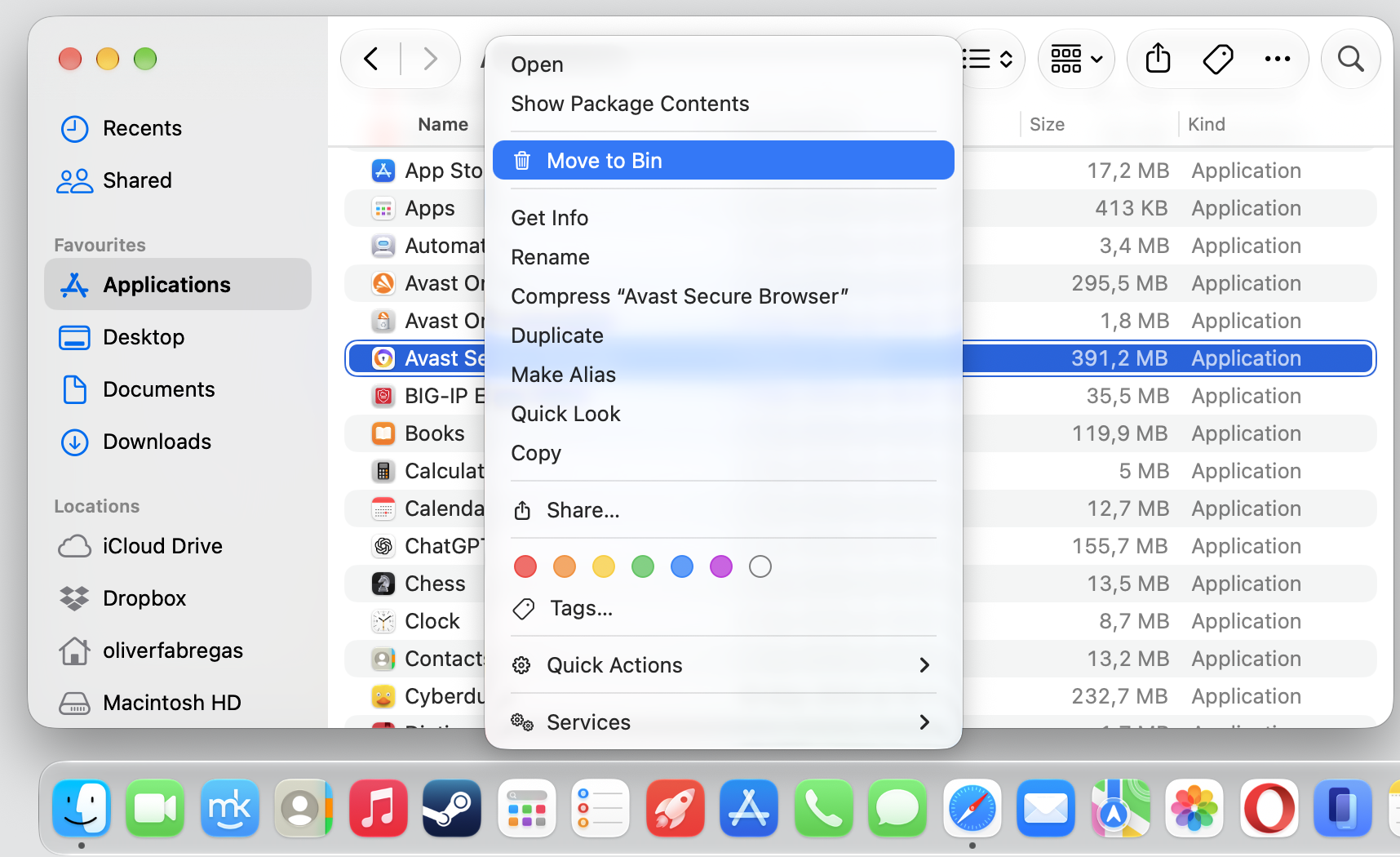Open App Store from the Dock
Viewport: 1400px width, 857px height.
749,808
